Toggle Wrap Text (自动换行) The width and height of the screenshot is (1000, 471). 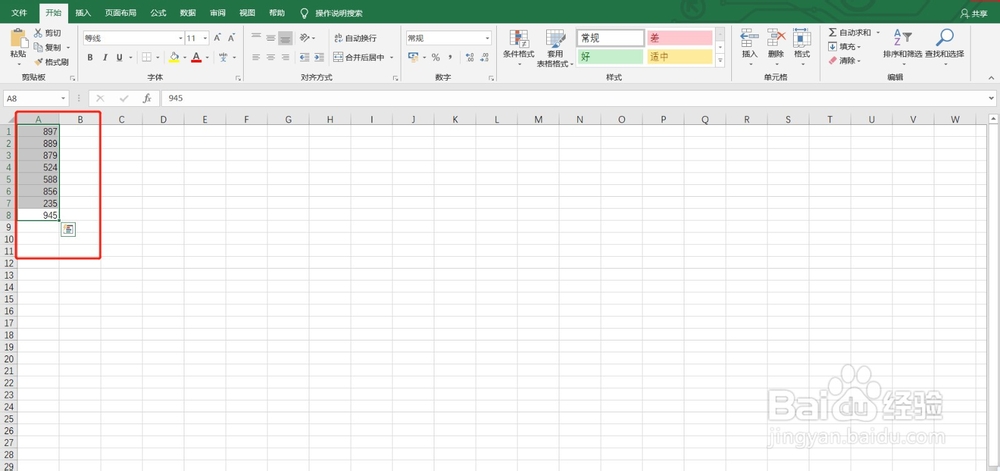coord(355,38)
